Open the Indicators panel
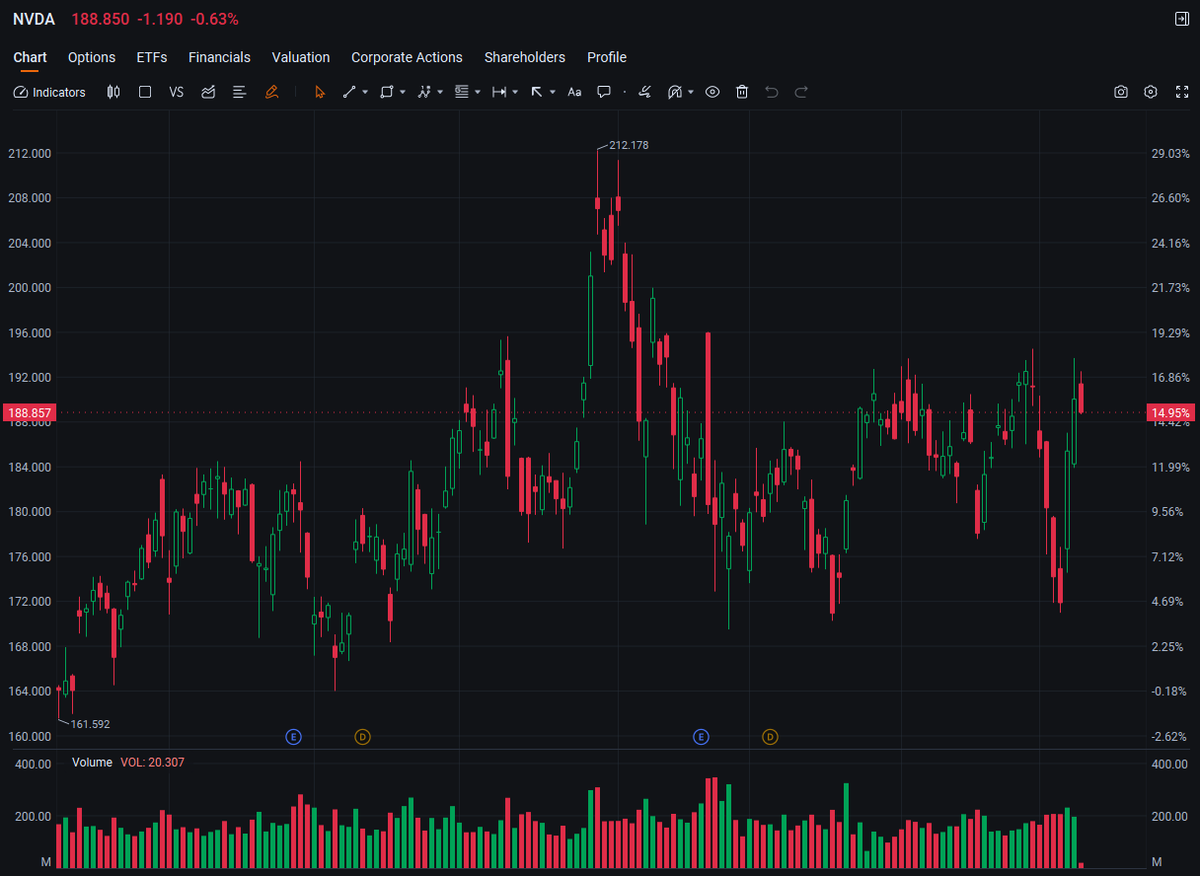 (x=50, y=92)
